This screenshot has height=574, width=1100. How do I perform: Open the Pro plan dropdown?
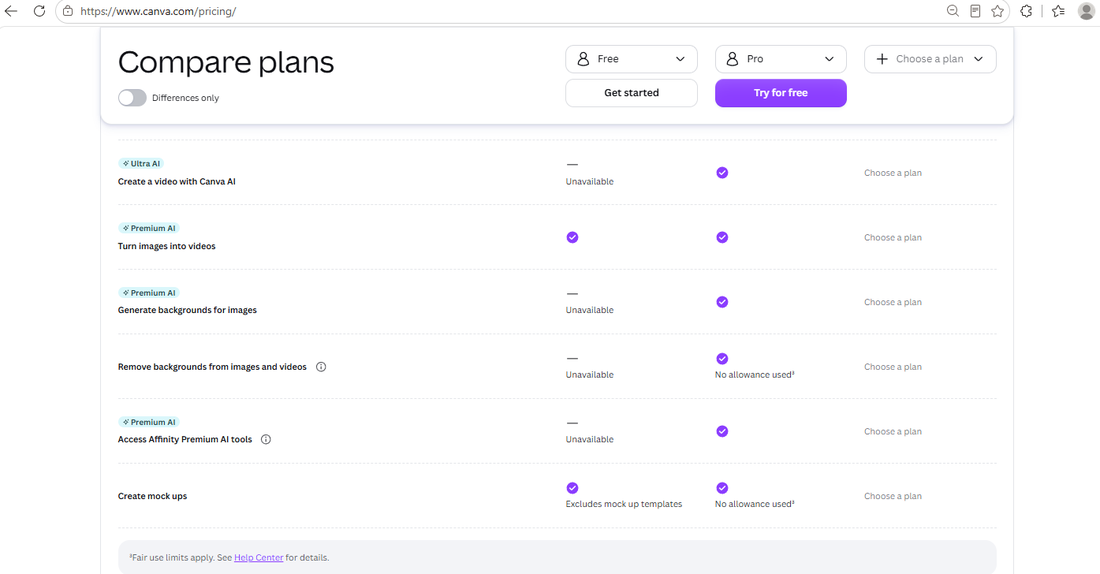pyautogui.click(x=781, y=59)
